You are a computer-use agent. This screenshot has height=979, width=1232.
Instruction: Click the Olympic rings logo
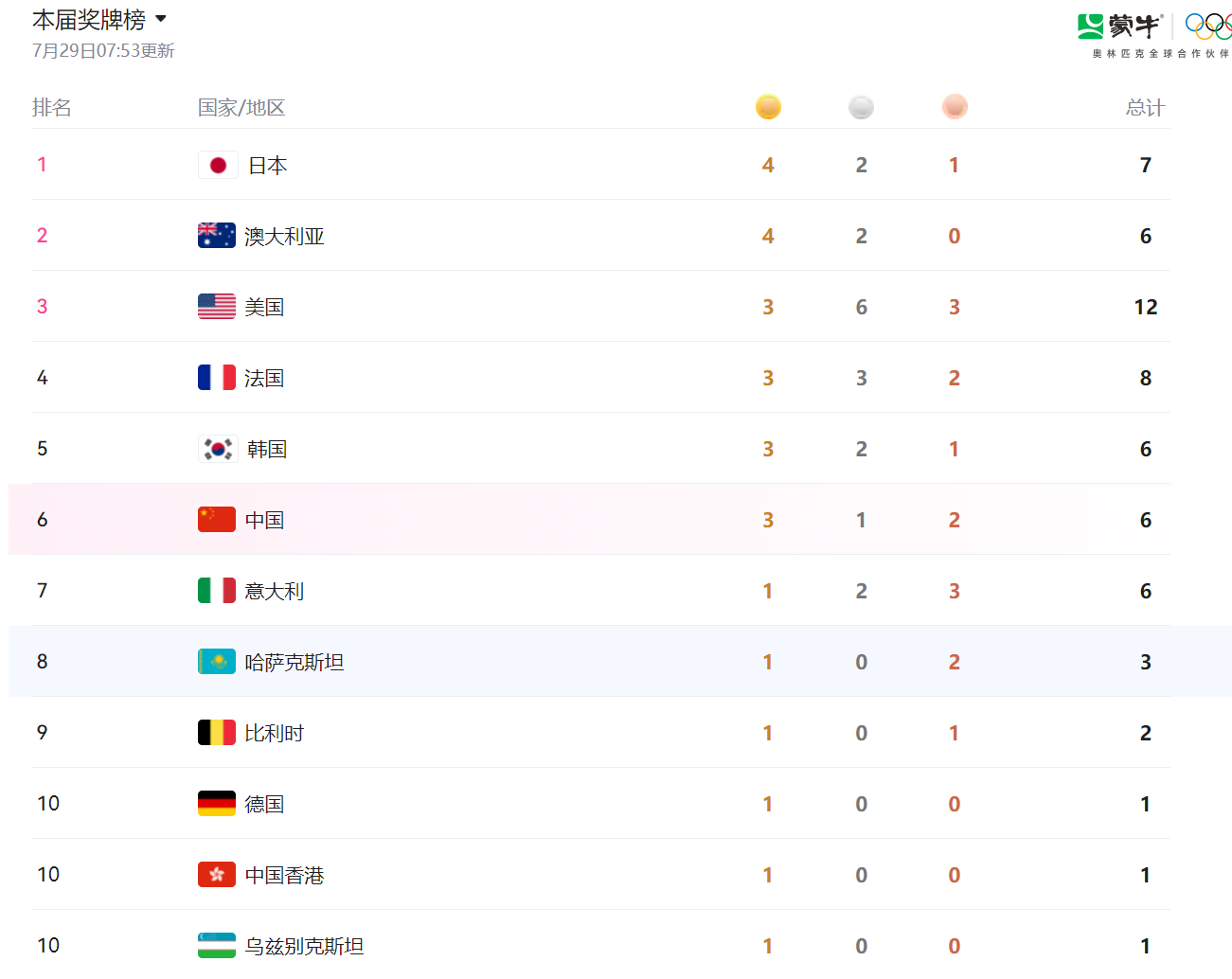click(1207, 27)
